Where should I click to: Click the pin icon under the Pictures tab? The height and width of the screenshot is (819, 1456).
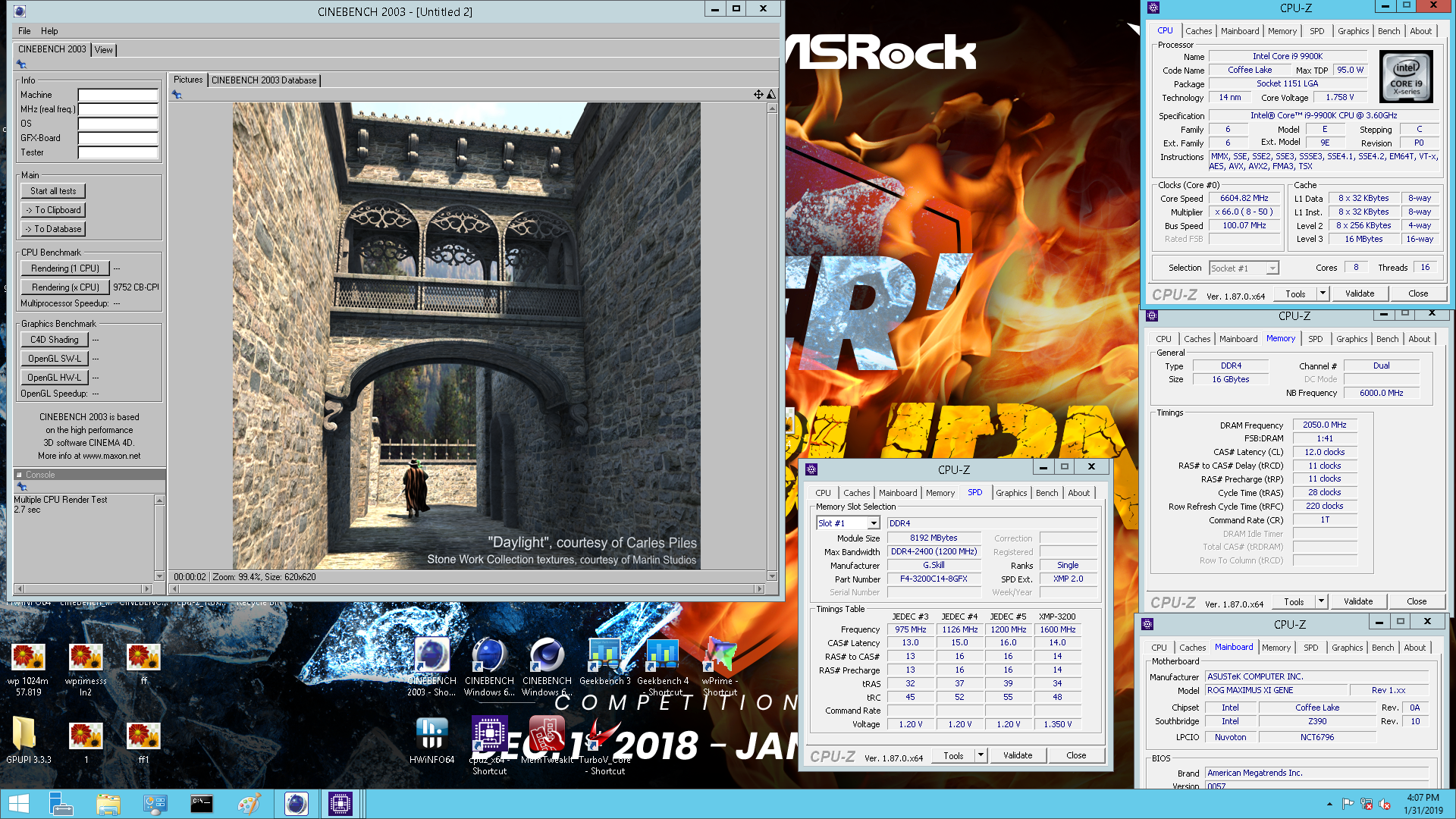177,95
